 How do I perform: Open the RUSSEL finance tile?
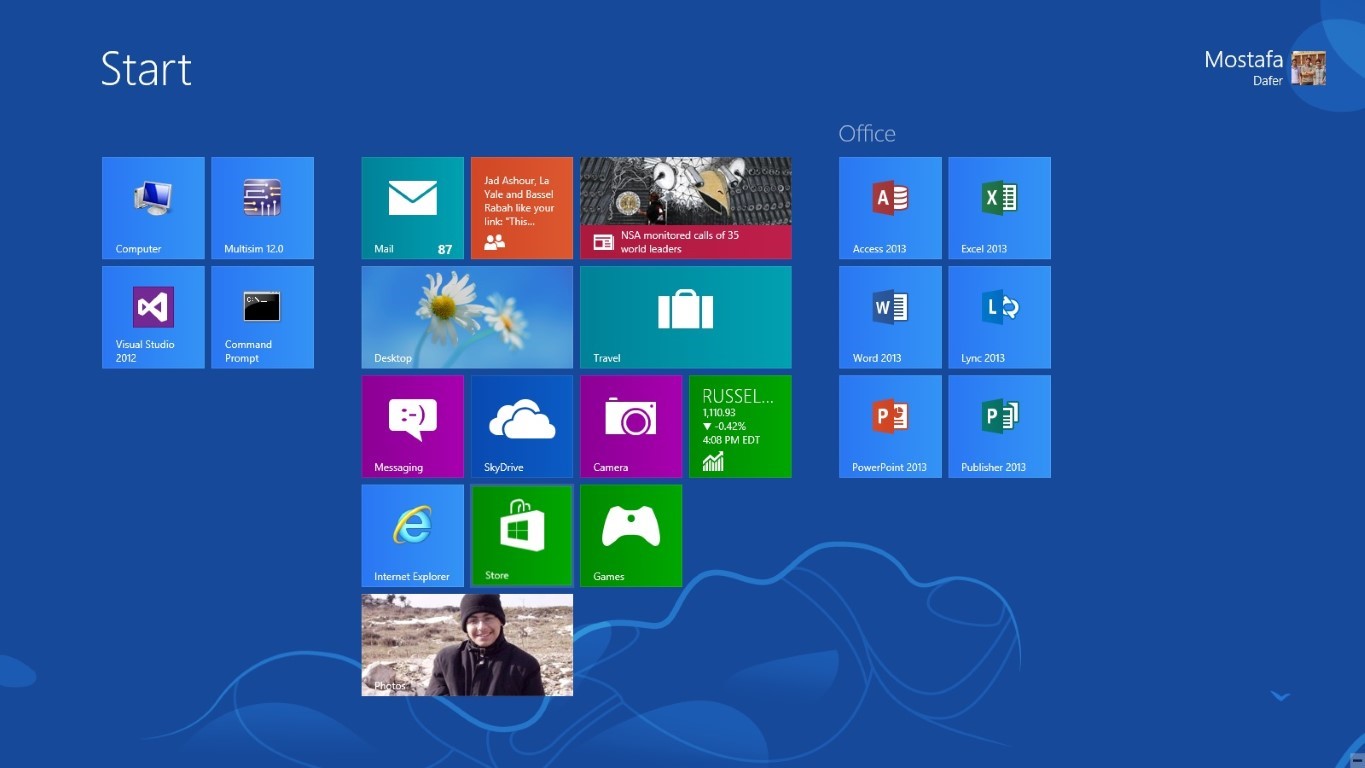pyautogui.click(x=740, y=426)
